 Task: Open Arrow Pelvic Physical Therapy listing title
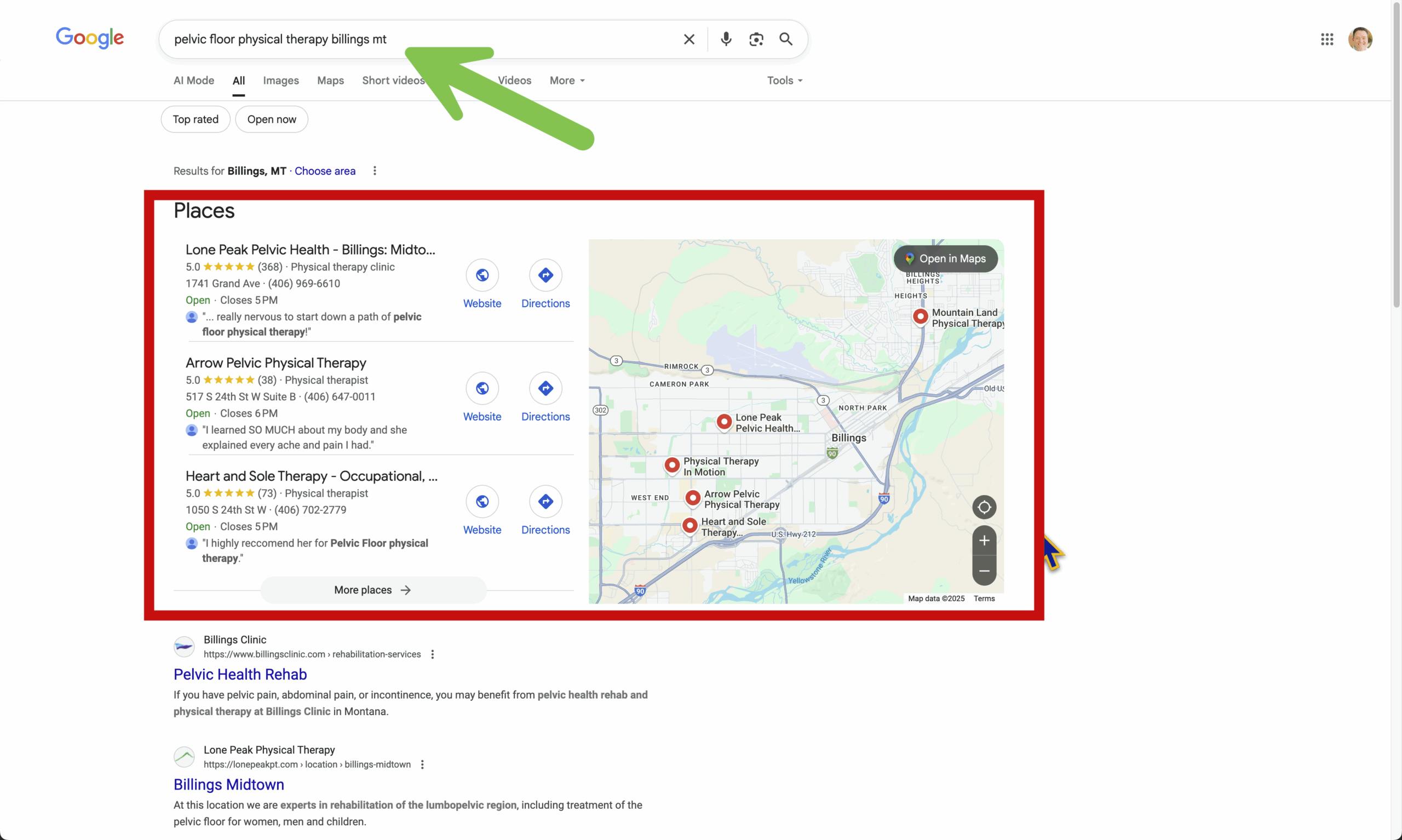pos(275,363)
